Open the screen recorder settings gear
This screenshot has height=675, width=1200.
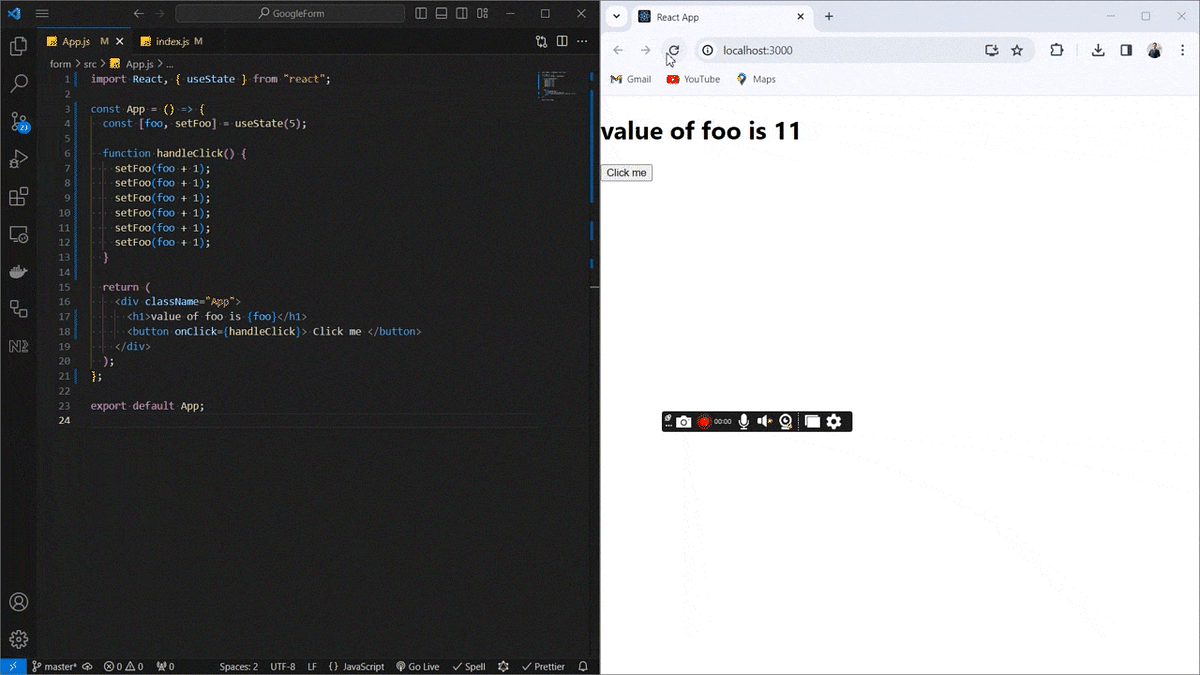[x=835, y=421]
